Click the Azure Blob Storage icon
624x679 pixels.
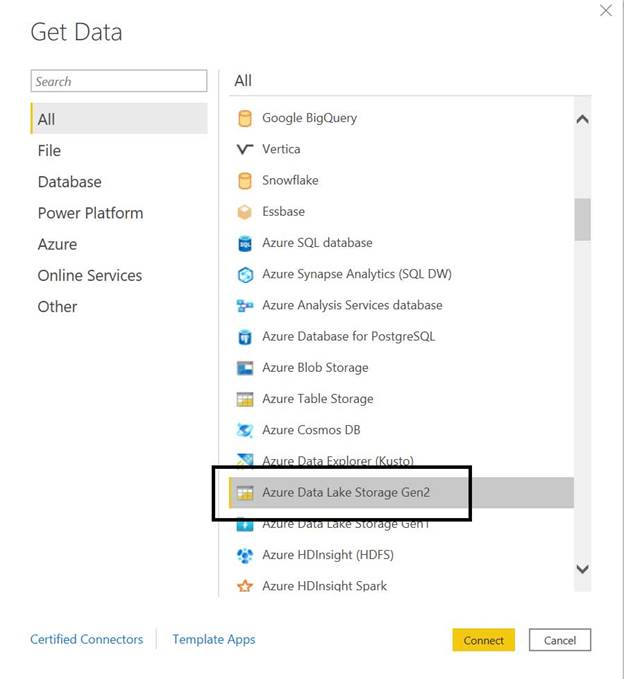[x=245, y=368]
